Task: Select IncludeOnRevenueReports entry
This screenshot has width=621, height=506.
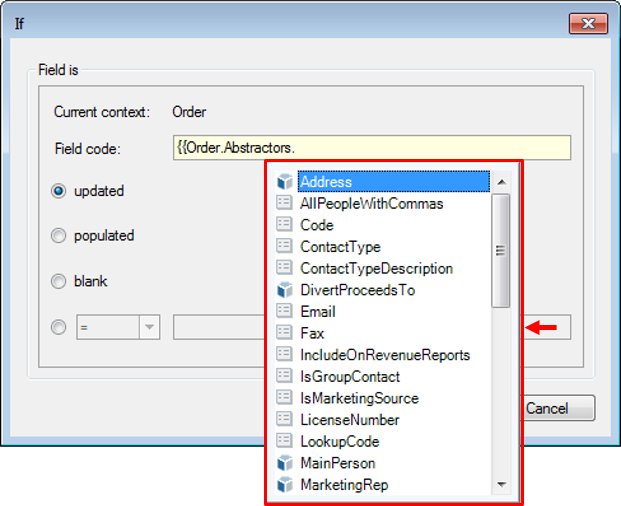Action: point(385,355)
